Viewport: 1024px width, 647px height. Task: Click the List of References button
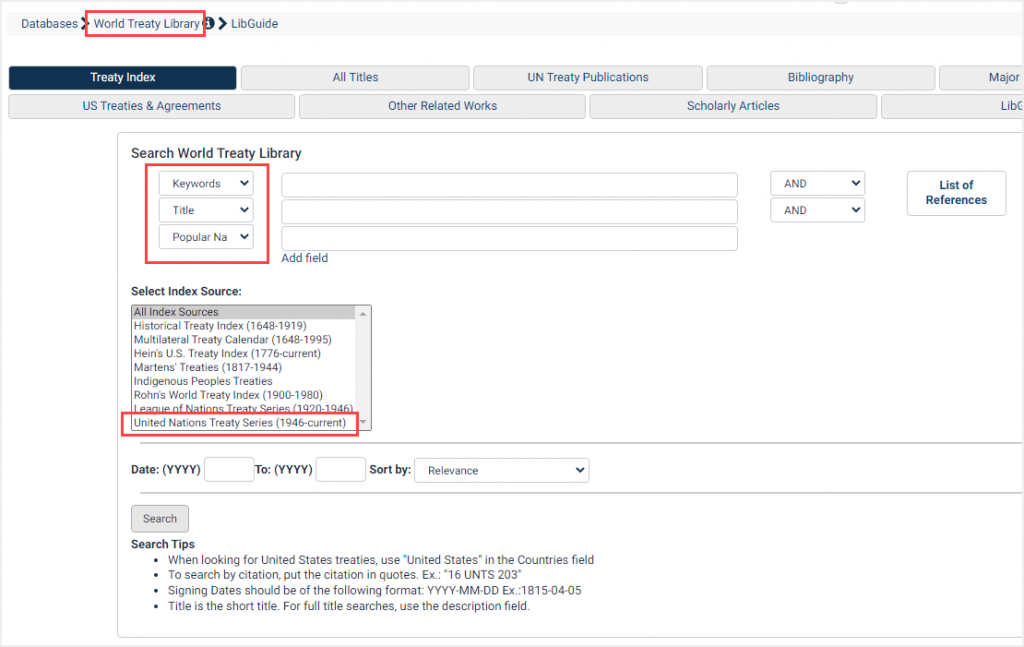(x=956, y=193)
